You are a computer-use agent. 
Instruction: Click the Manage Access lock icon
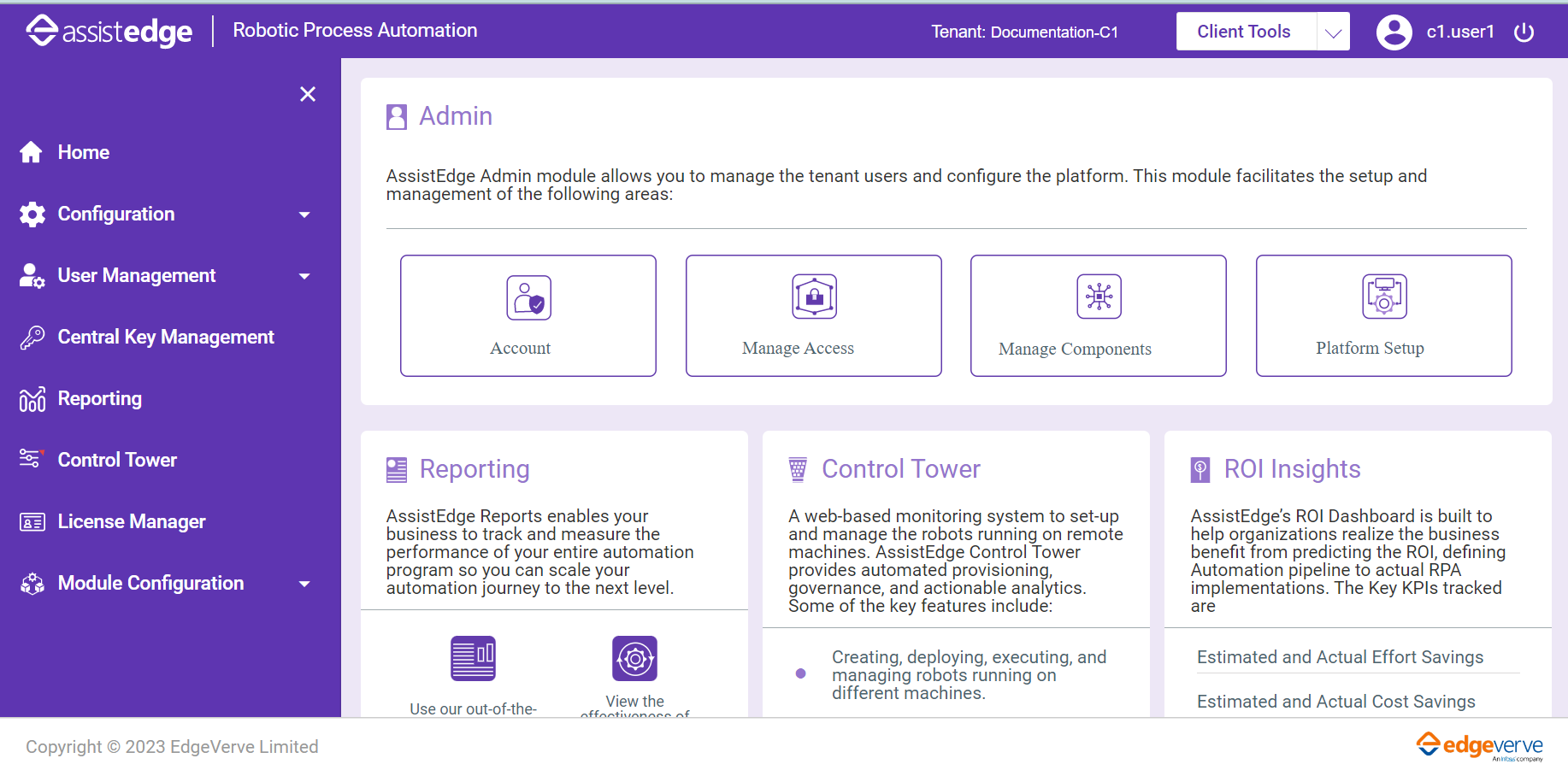point(814,297)
